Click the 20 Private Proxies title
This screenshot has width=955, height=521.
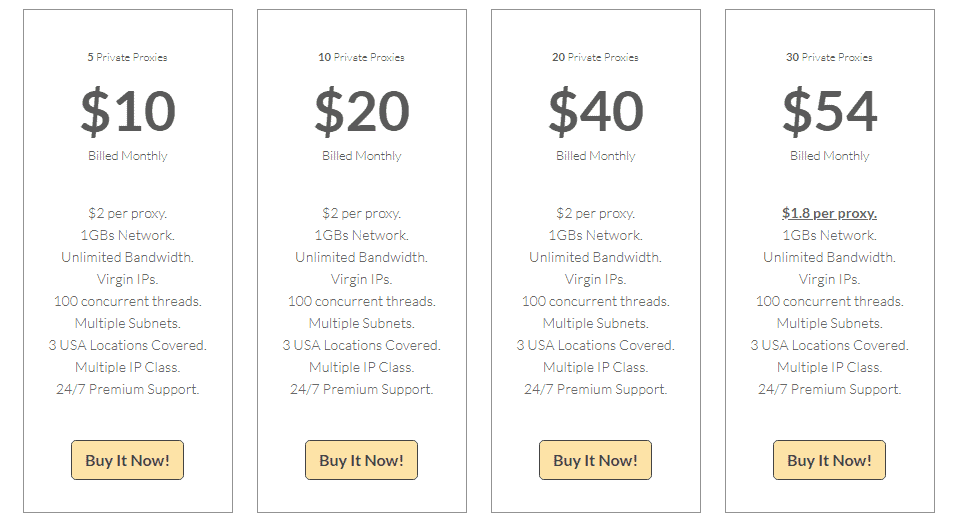(x=595, y=57)
